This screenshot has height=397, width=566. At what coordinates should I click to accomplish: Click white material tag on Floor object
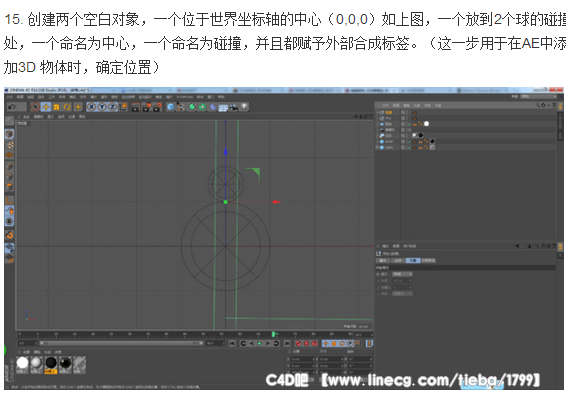click(x=426, y=124)
